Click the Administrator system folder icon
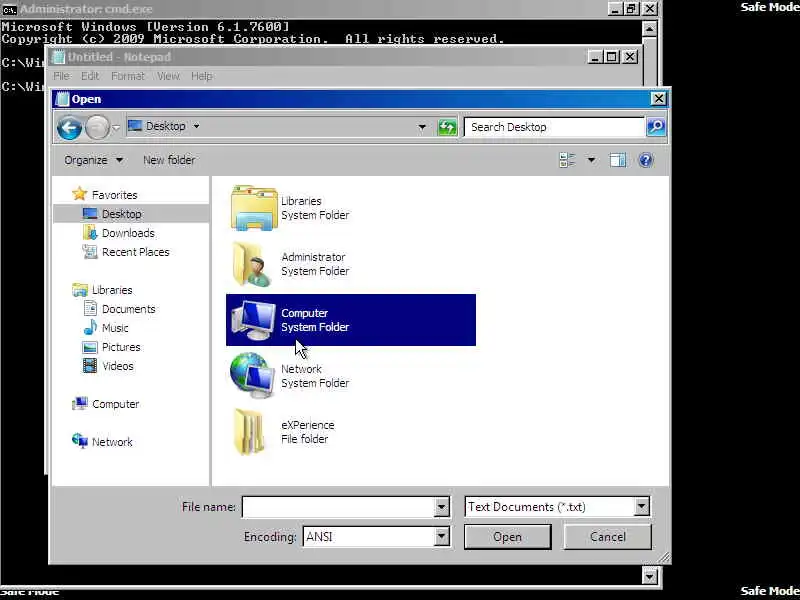The image size is (800, 600). (252, 264)
